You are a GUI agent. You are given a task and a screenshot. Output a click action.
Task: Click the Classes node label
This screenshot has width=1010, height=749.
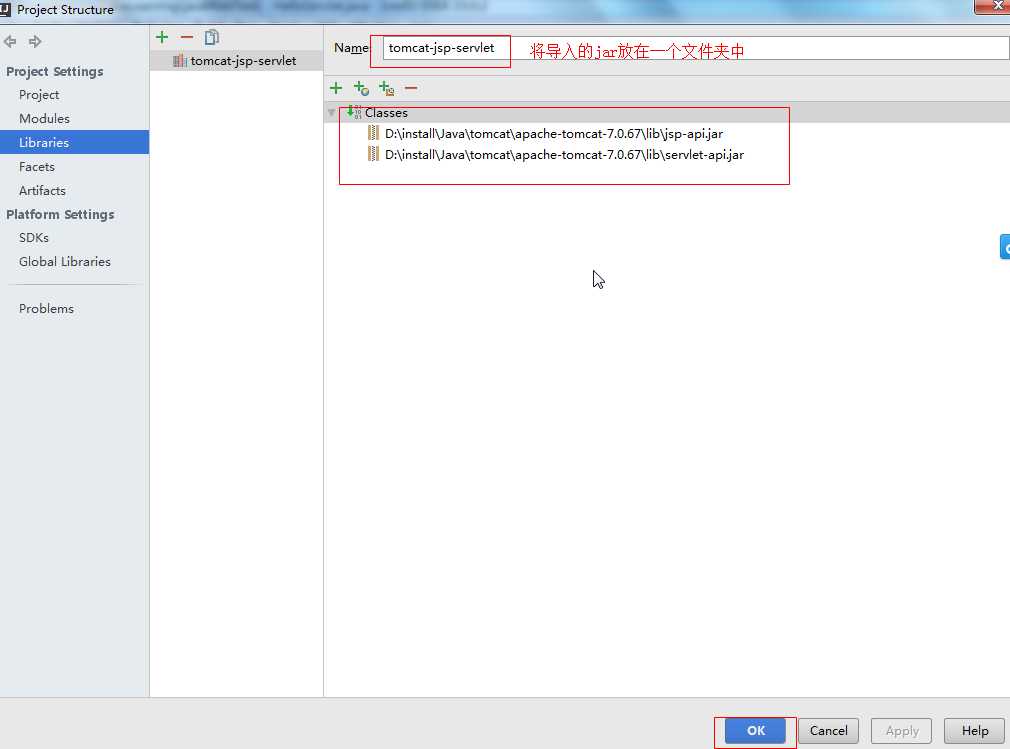pyautogui.click(x=386, y=113)
